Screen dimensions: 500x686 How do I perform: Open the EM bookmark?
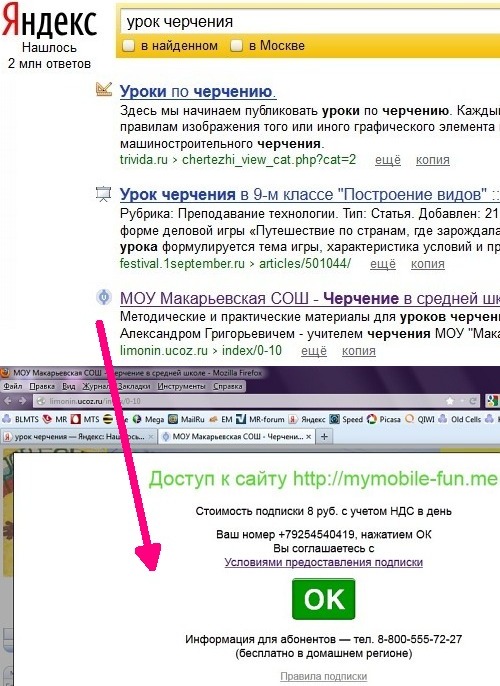220,419
